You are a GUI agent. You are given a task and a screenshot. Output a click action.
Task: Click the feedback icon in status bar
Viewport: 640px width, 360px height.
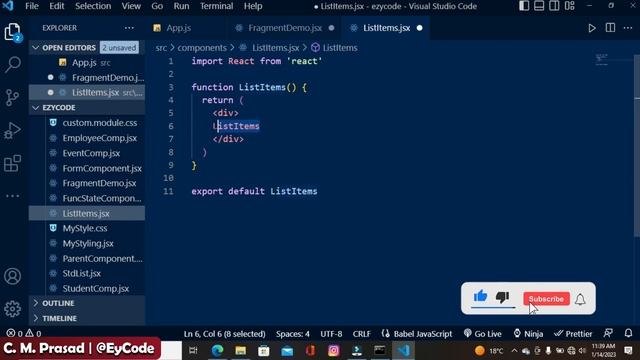[x=608, y=333]
